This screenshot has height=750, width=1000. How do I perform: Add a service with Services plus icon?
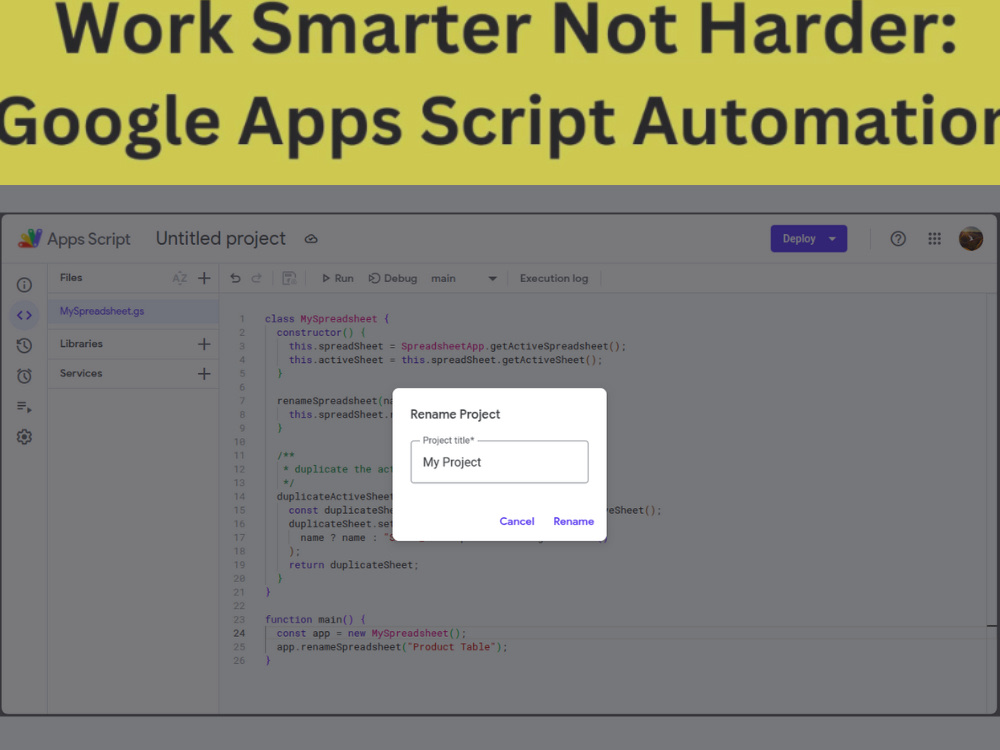click(x=204, y=374)
